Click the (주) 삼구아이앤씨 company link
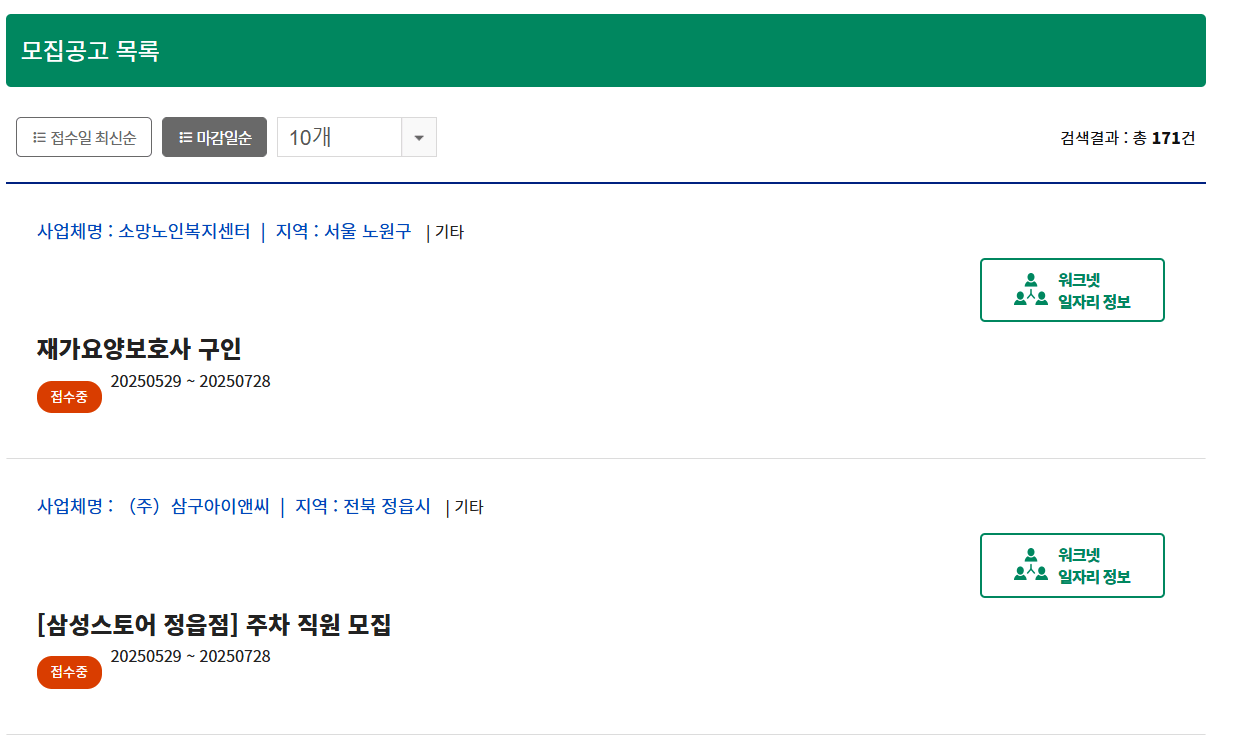Viewport: 1251px width, 739px height. pyautogui.click(x=198, y=506)
